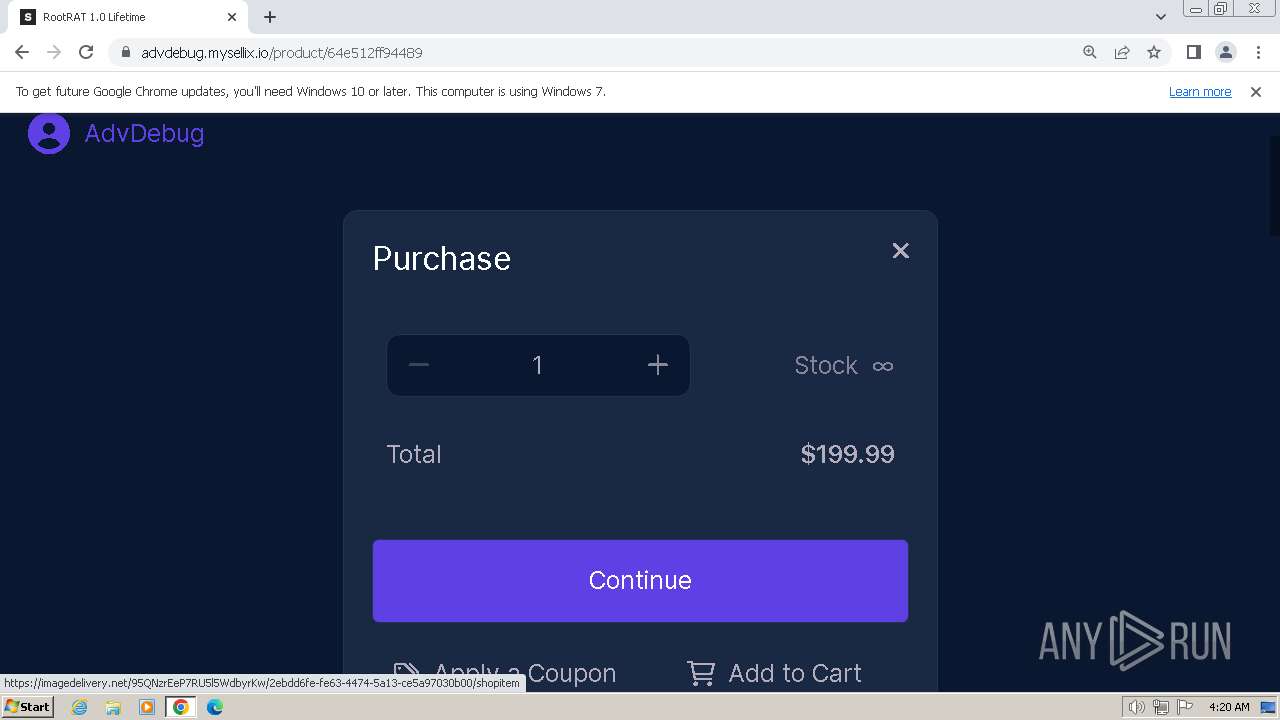Open the Chrome profile avatar button
This screenshot has width=1280, height=720.
coord(1226,52)
